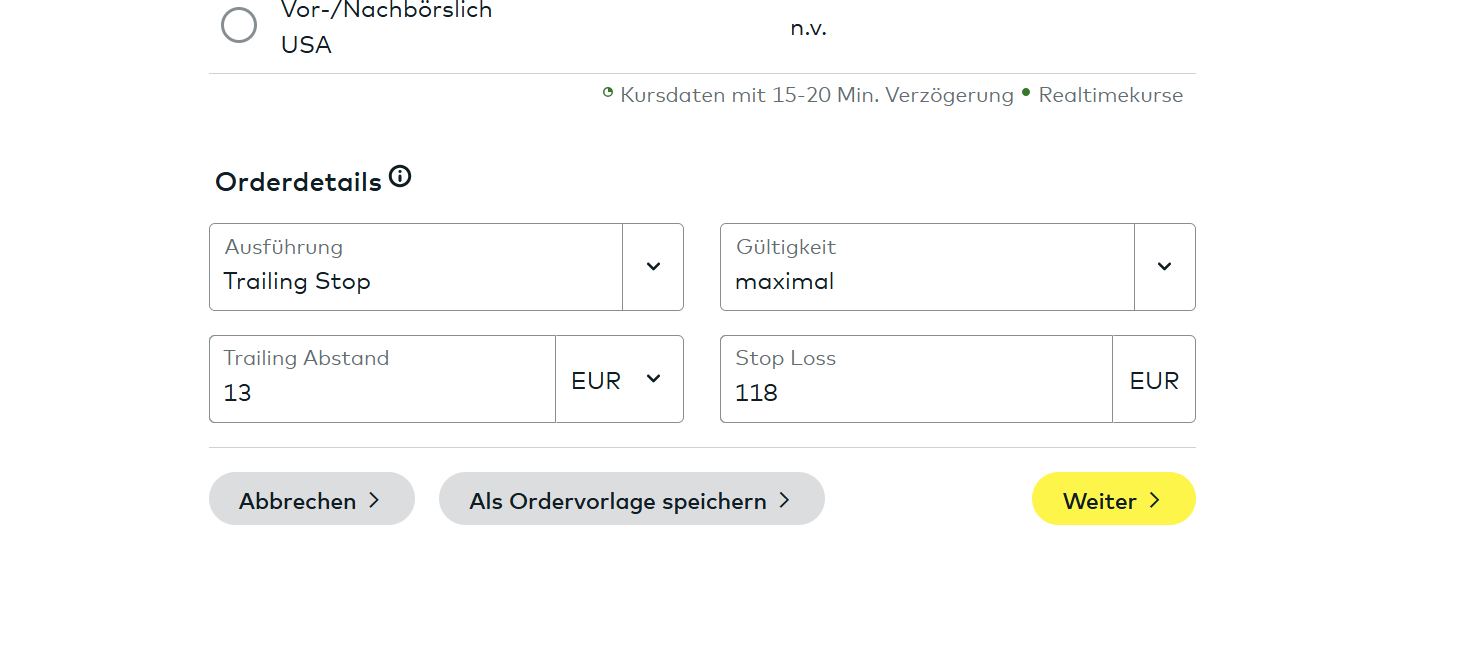This screenshot has height=651, width=1465.
Task: Click the arrow icon inside Abbrechen button
Action: click(374, 500)
